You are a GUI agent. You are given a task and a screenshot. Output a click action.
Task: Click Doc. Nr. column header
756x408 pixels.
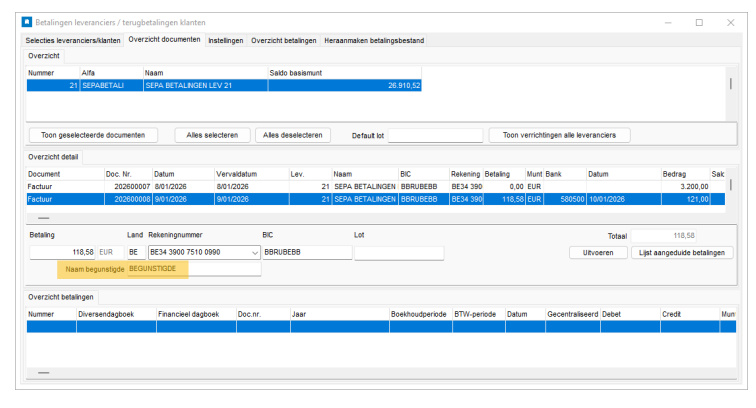(128, 174)
